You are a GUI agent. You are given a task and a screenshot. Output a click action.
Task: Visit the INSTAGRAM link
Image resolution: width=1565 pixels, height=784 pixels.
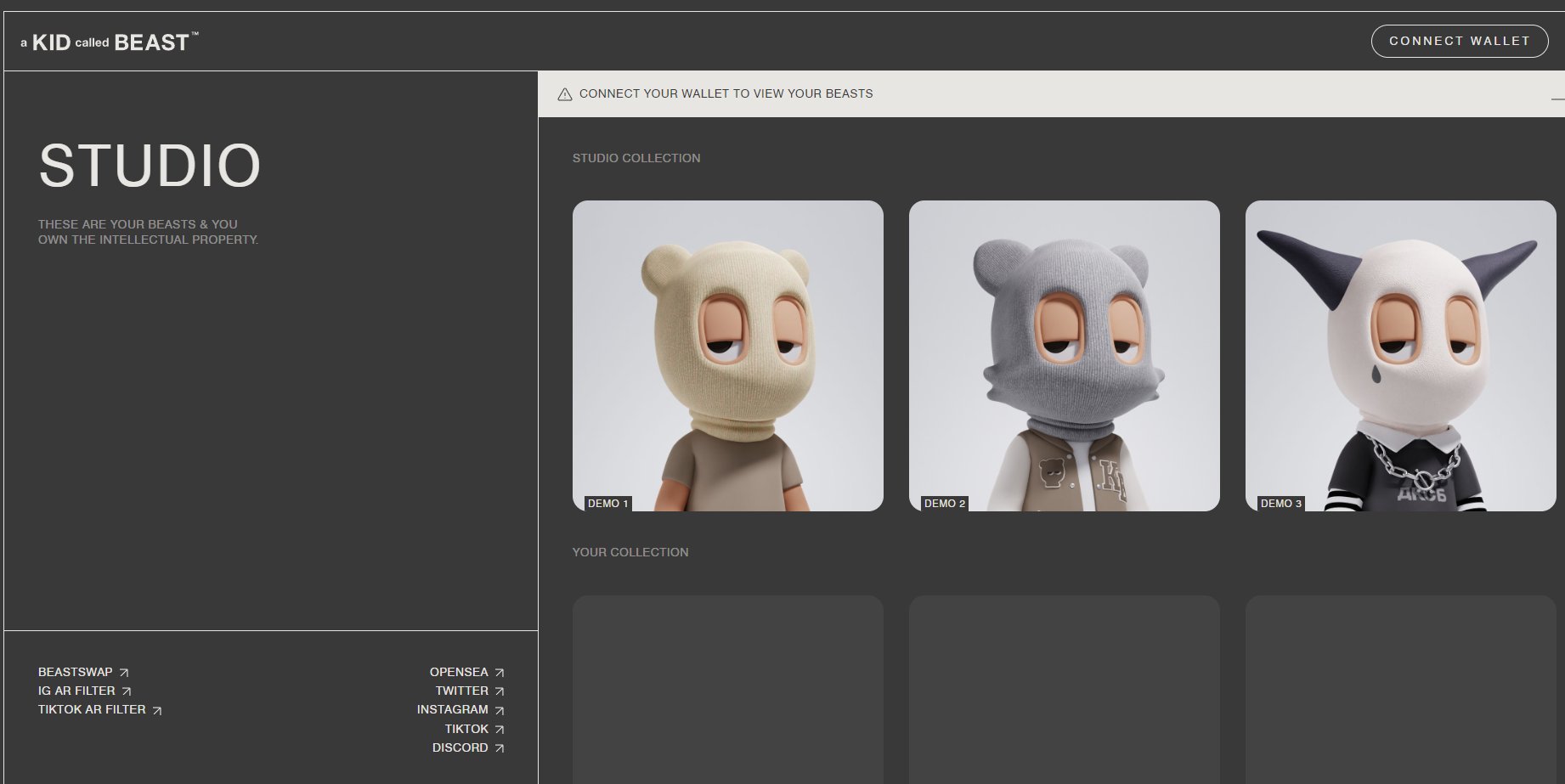click(460, 709)
